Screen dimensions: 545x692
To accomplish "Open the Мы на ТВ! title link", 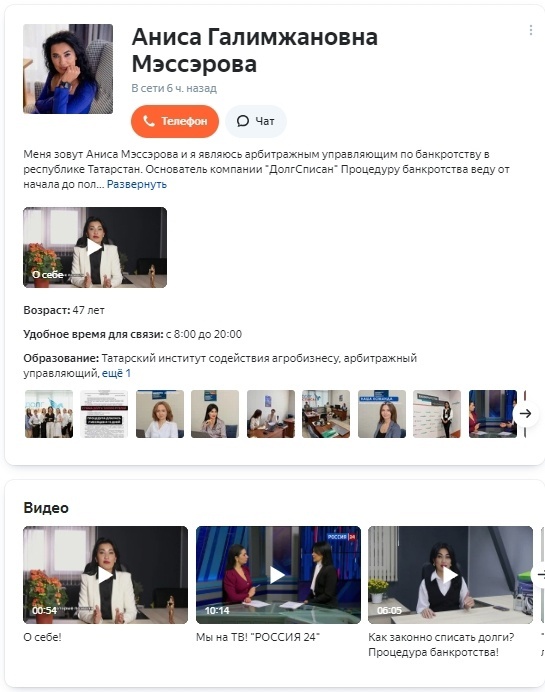I will tap(258, 637).
